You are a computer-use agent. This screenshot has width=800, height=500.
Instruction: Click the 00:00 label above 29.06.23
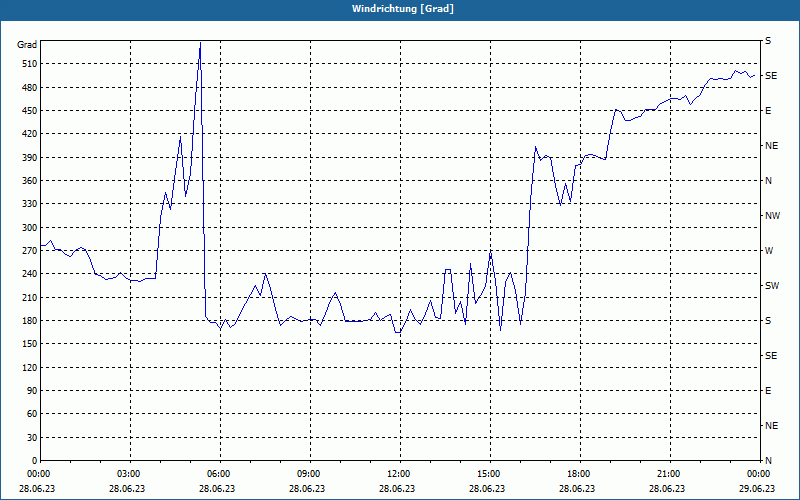(x=760, y=474)
